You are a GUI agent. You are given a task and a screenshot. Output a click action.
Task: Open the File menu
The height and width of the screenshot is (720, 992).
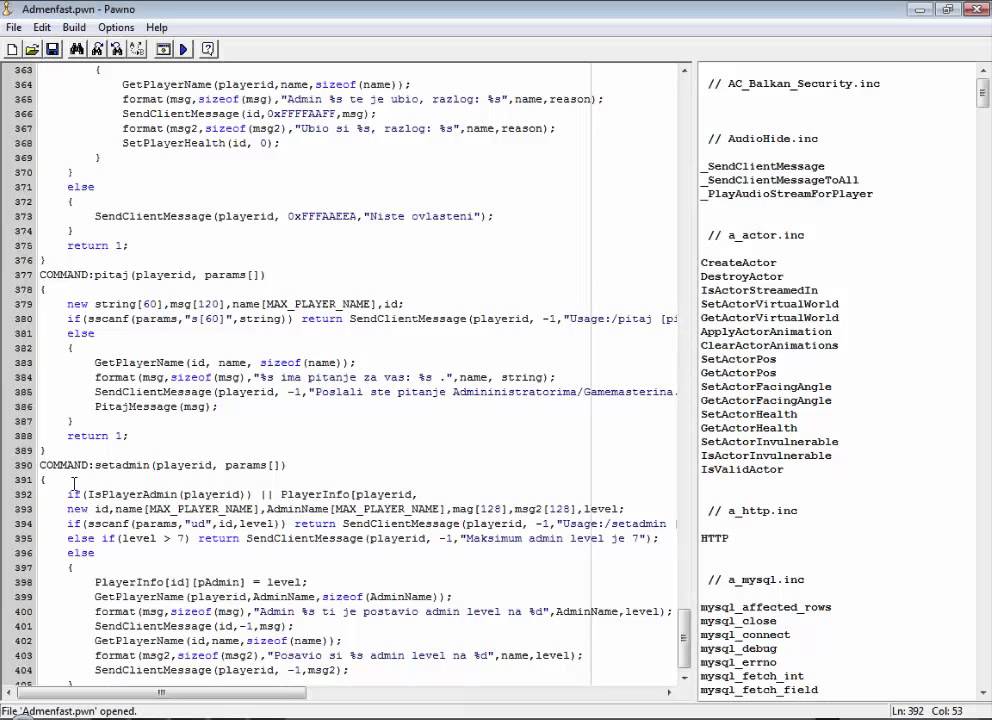click(14, 27)
